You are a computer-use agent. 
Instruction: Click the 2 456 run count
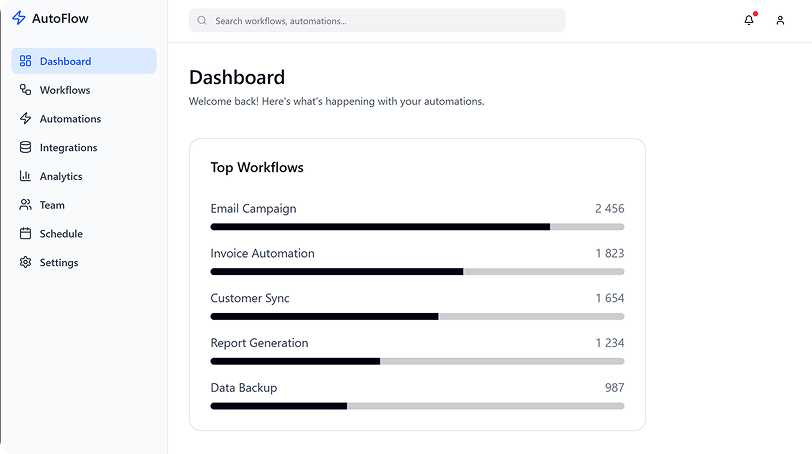[610, 209]
